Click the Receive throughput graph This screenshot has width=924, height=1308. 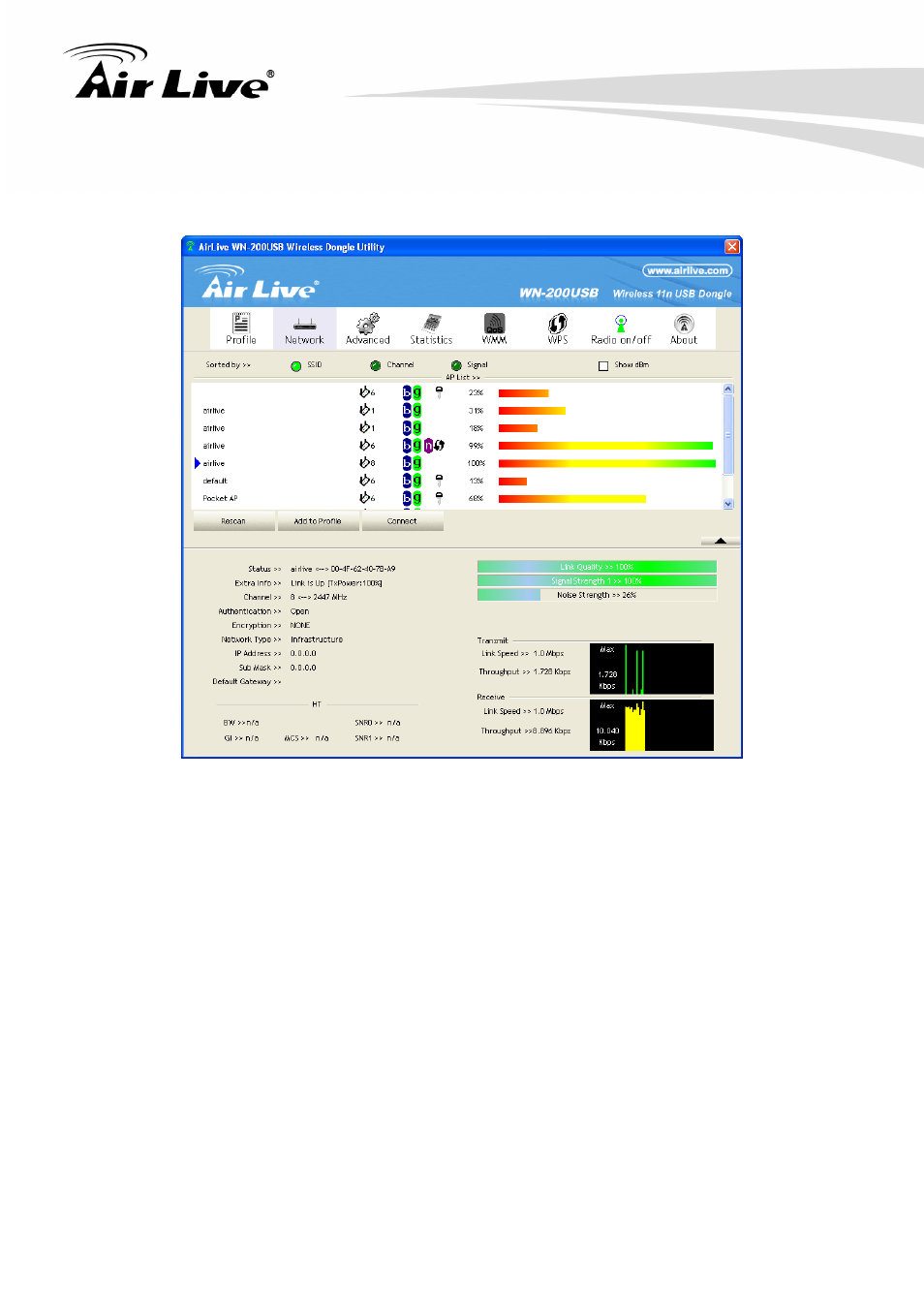coord(652,725)
